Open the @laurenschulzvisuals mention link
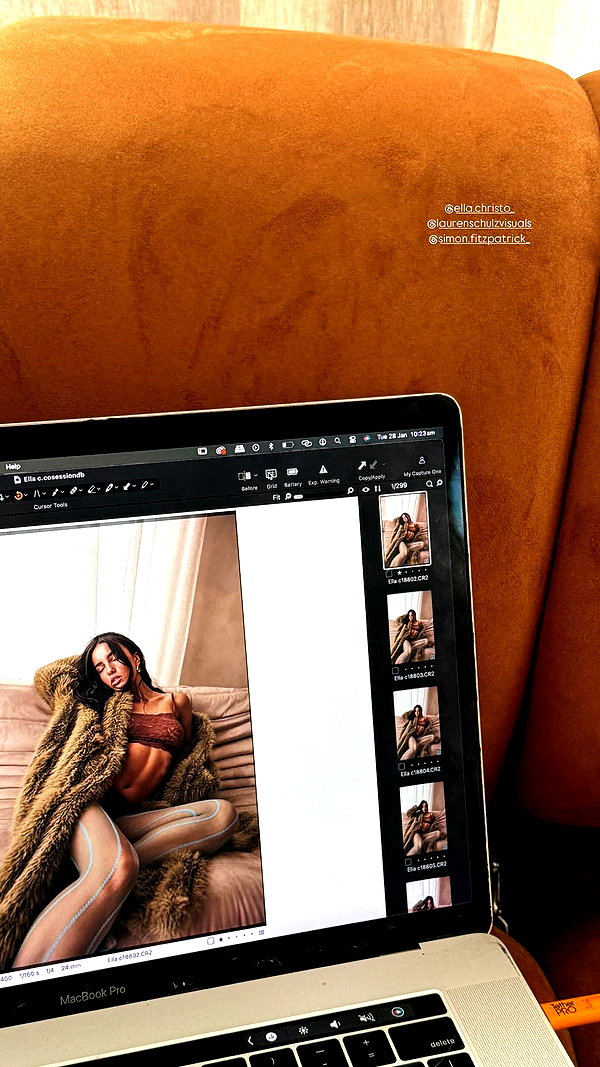The image size is (600, 1067). coord(479,223)
